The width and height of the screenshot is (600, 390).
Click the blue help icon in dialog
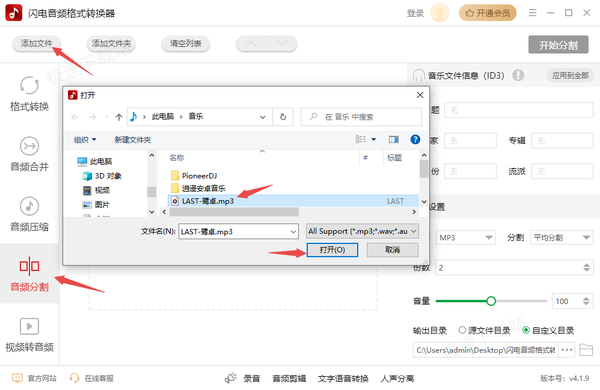click(x=415, y=139)
